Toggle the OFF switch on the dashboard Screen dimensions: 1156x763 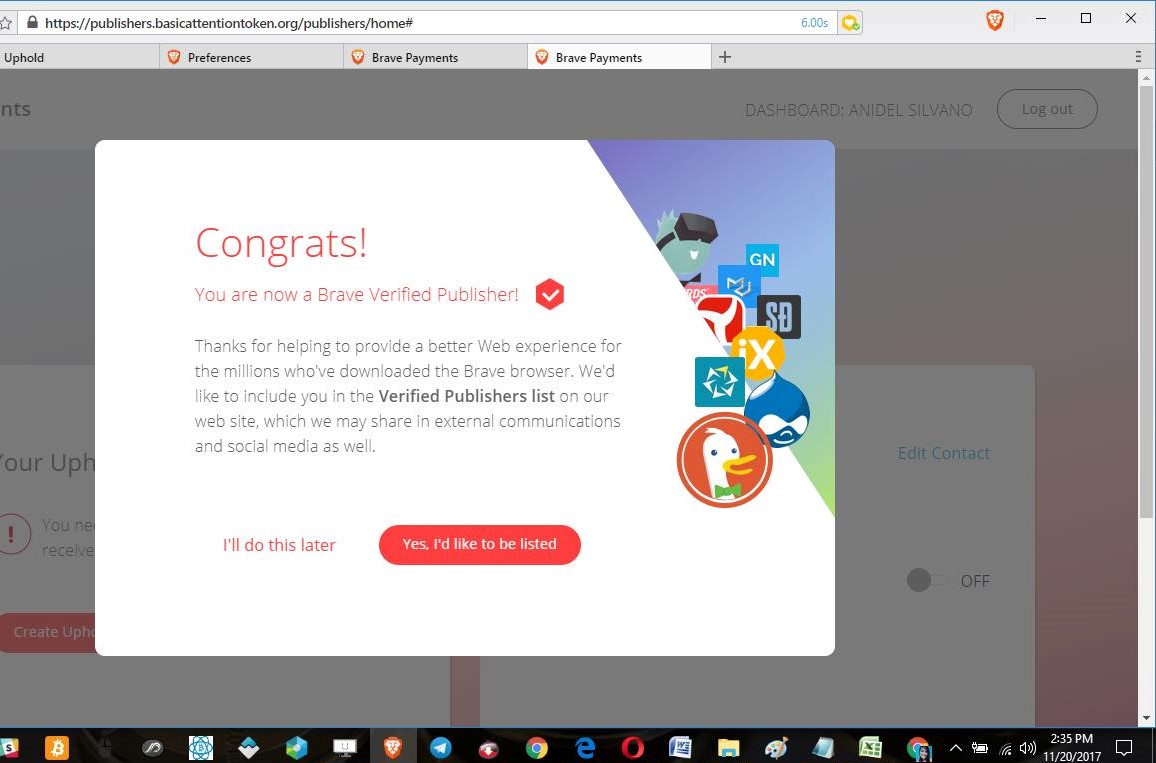[x=926, y=581]
